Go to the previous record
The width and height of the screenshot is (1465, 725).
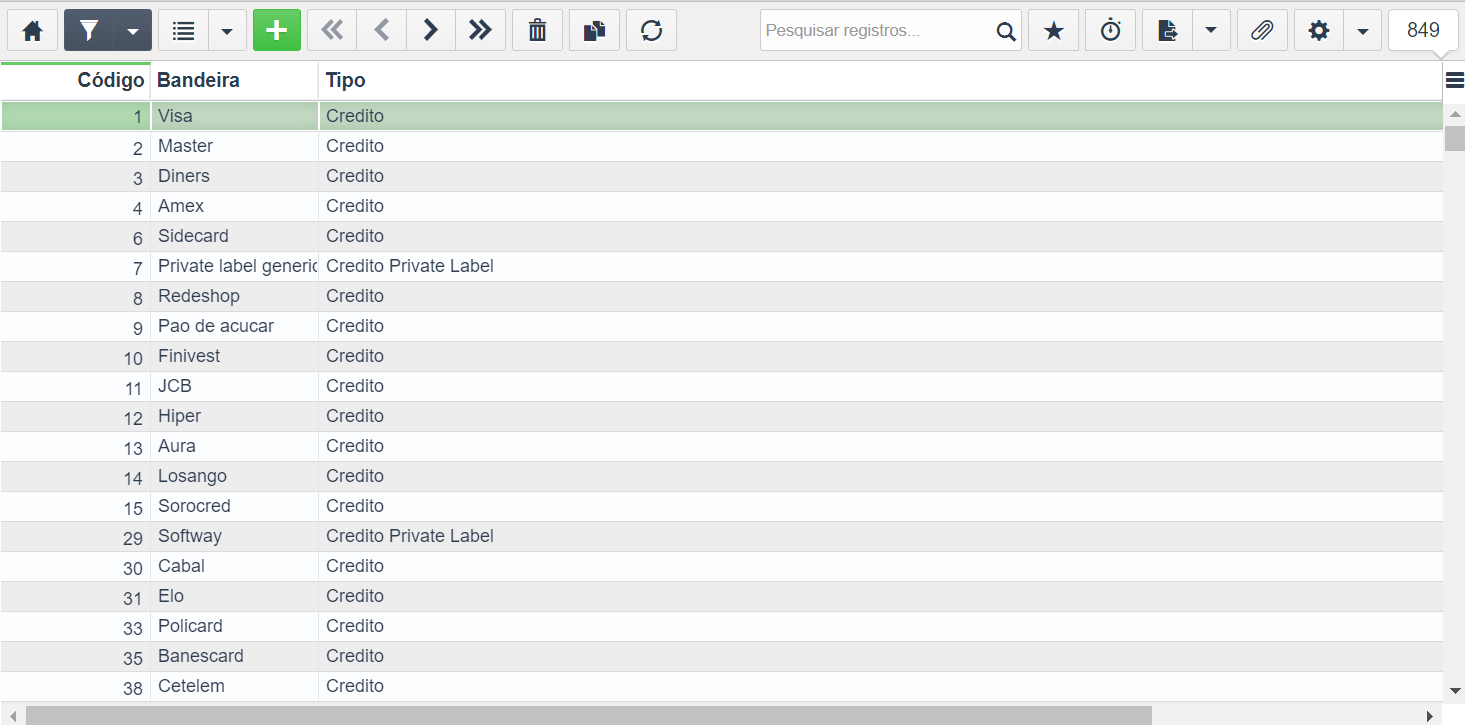(381, 30)
